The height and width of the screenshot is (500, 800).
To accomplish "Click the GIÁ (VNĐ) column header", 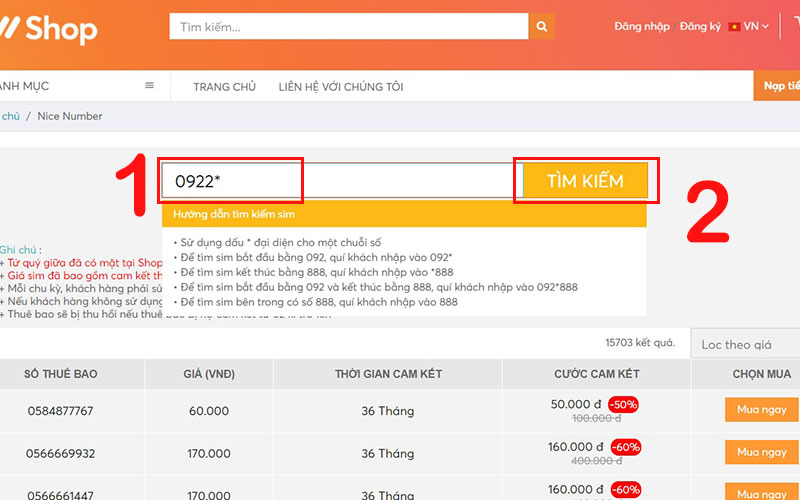I will (209, 374).
